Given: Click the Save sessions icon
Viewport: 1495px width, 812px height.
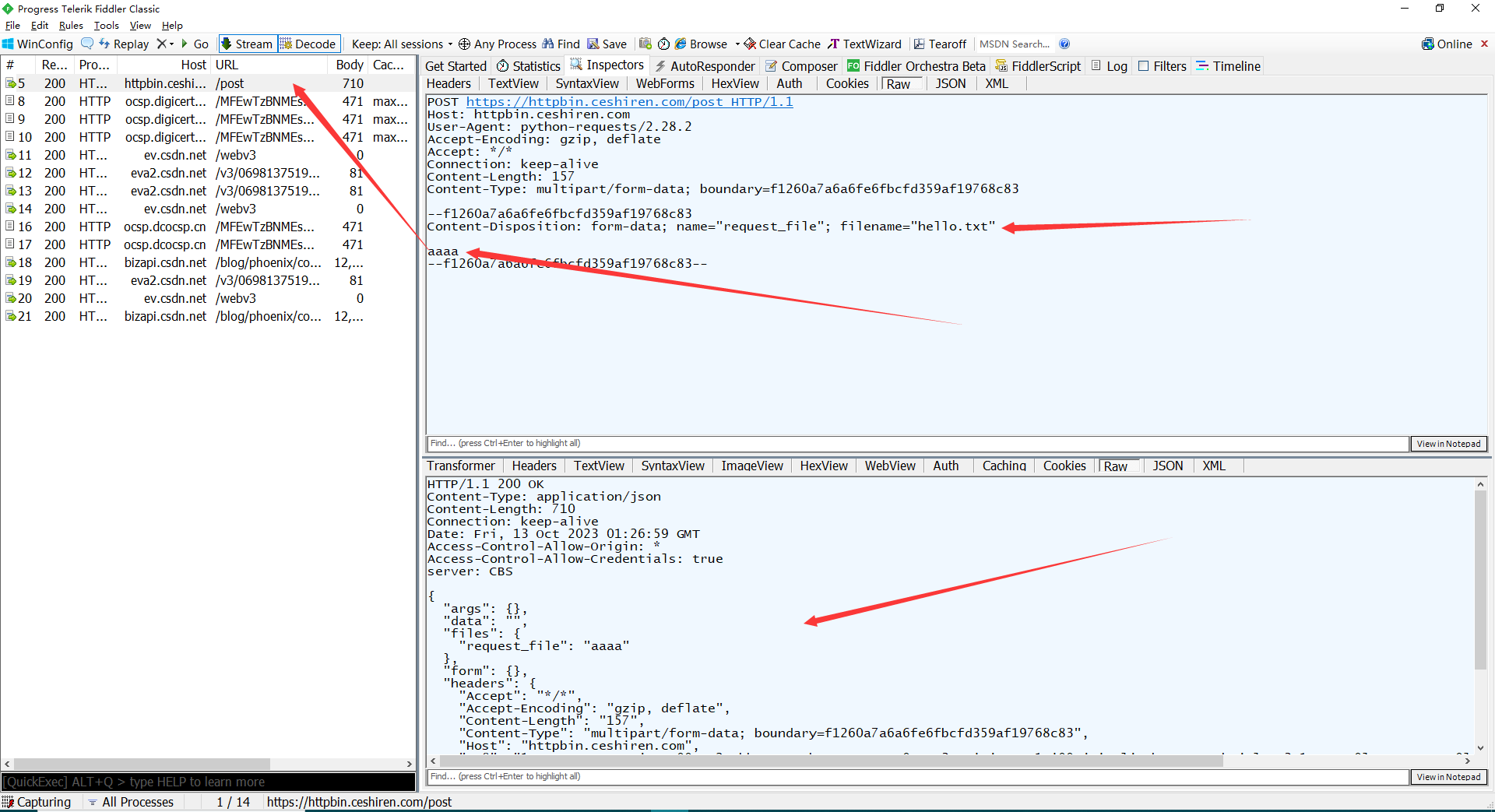Looking at the screenshot, I should tap(607, 44).
